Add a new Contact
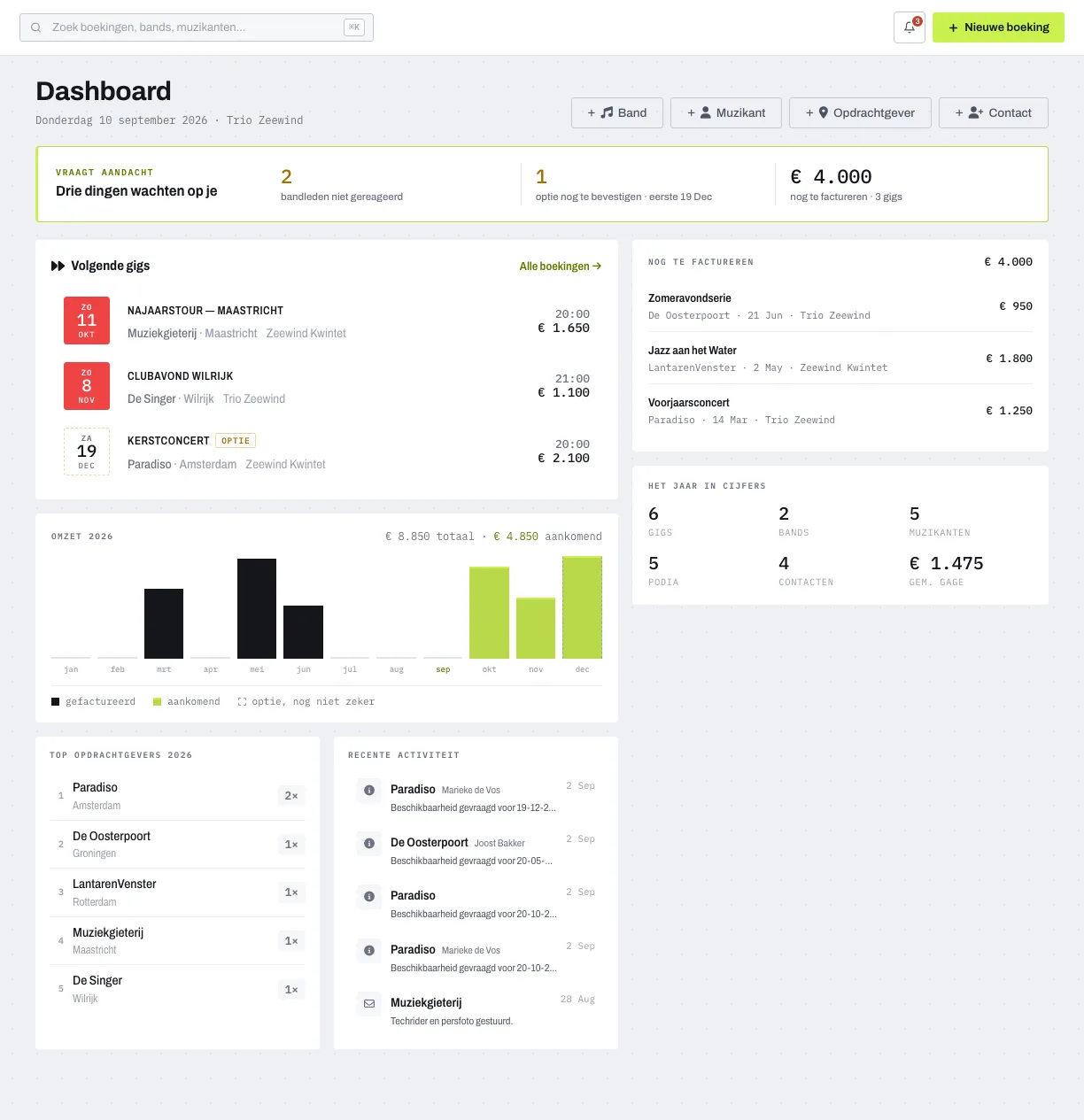The height and width of the screenshot is (1120, 1084). (x=994, y=112)
